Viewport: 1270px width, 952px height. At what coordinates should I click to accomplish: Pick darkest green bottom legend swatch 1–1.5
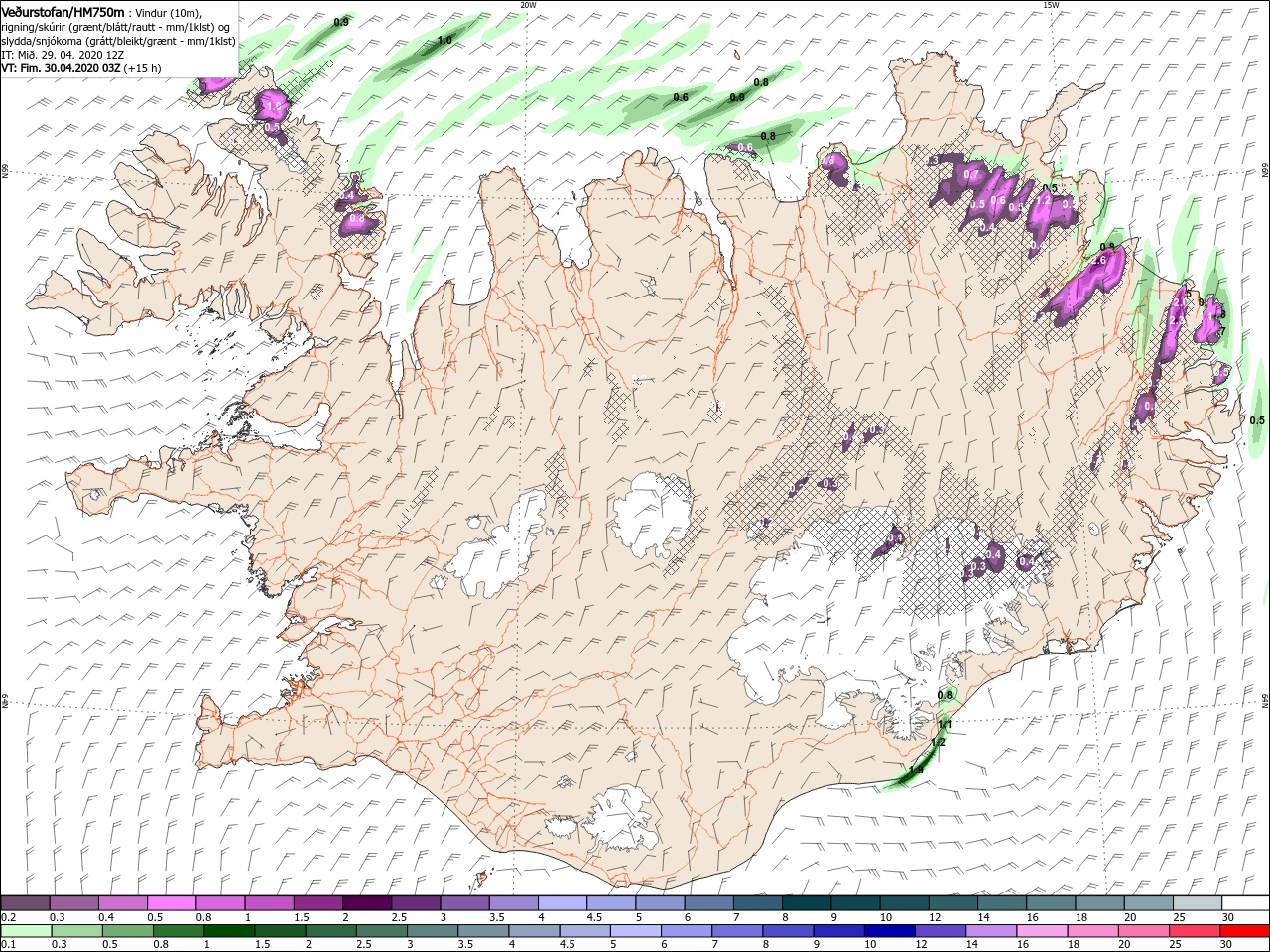click(228, 931)
